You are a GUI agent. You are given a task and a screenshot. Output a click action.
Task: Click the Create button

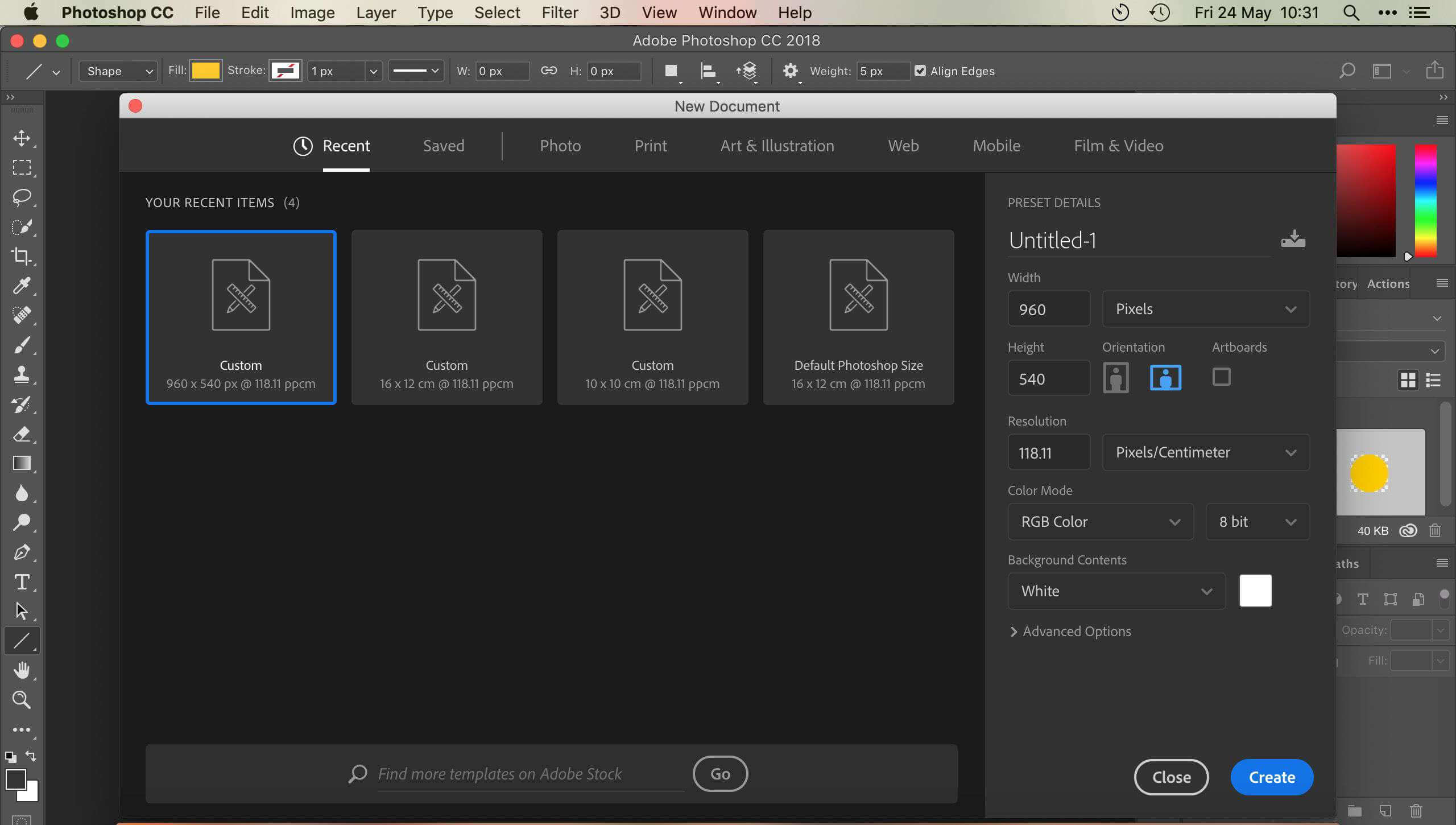pyautogui.click(x=1272, y=777)
